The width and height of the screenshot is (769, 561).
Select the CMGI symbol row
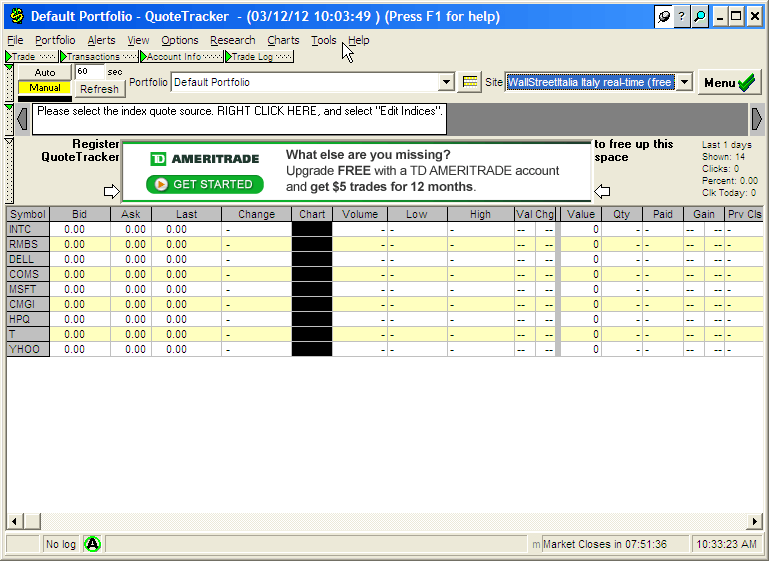(27, 304)
